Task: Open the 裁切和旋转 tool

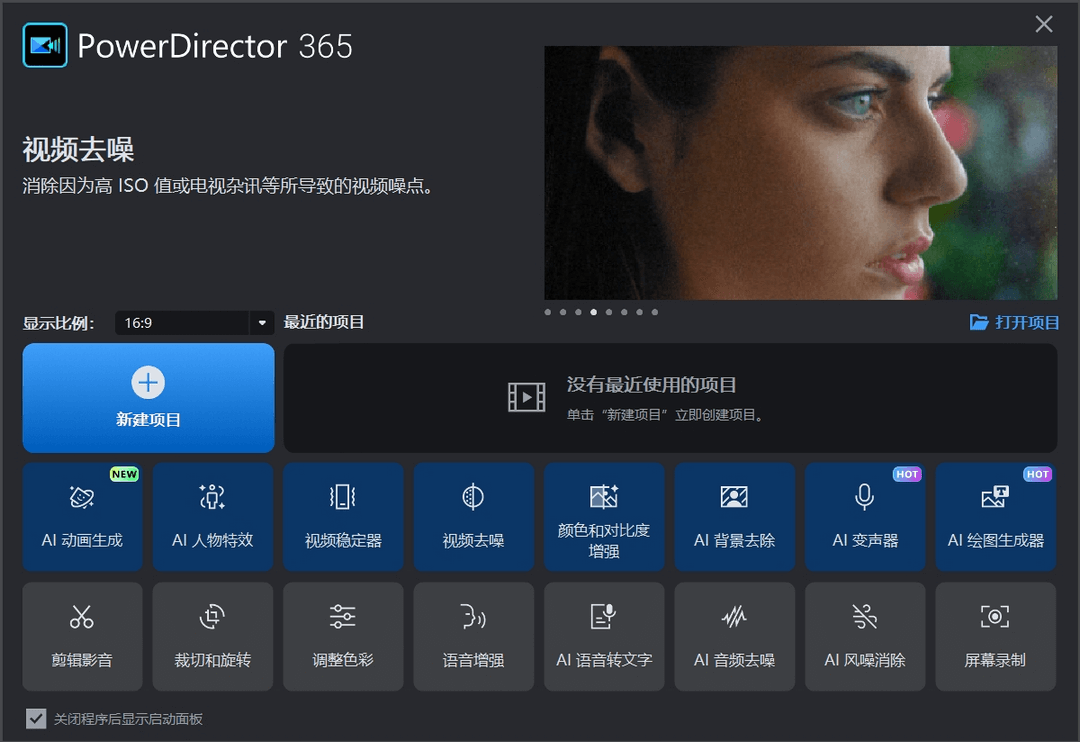Action: [213, 636]
